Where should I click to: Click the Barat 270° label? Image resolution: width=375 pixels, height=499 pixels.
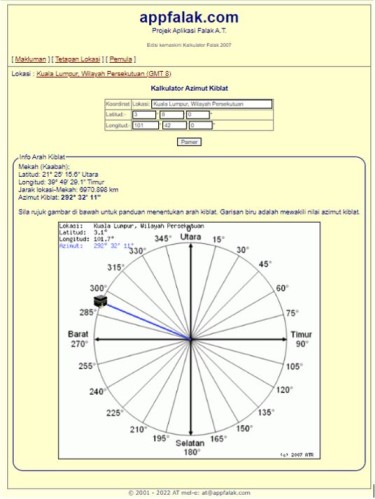[x=79, y=339]
